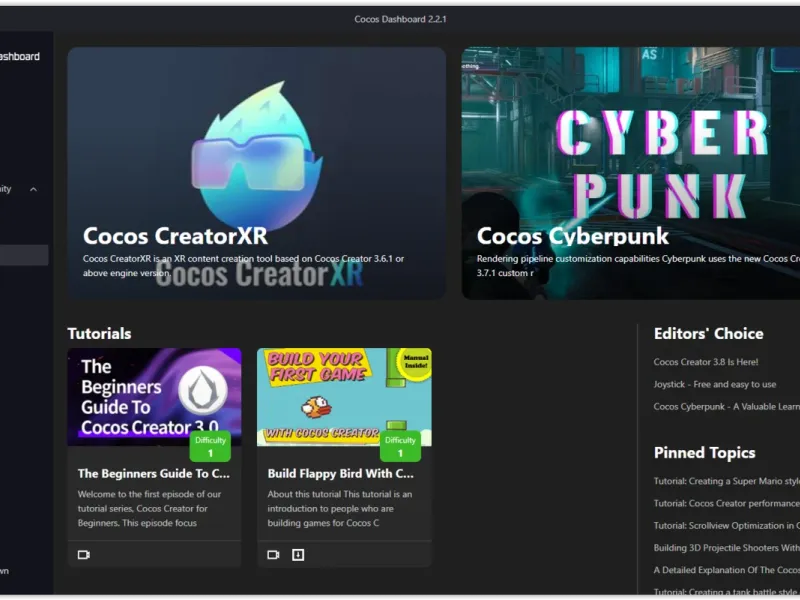
Task: Open the Cocos Cyberpunk banner
Action: (631, 173)
